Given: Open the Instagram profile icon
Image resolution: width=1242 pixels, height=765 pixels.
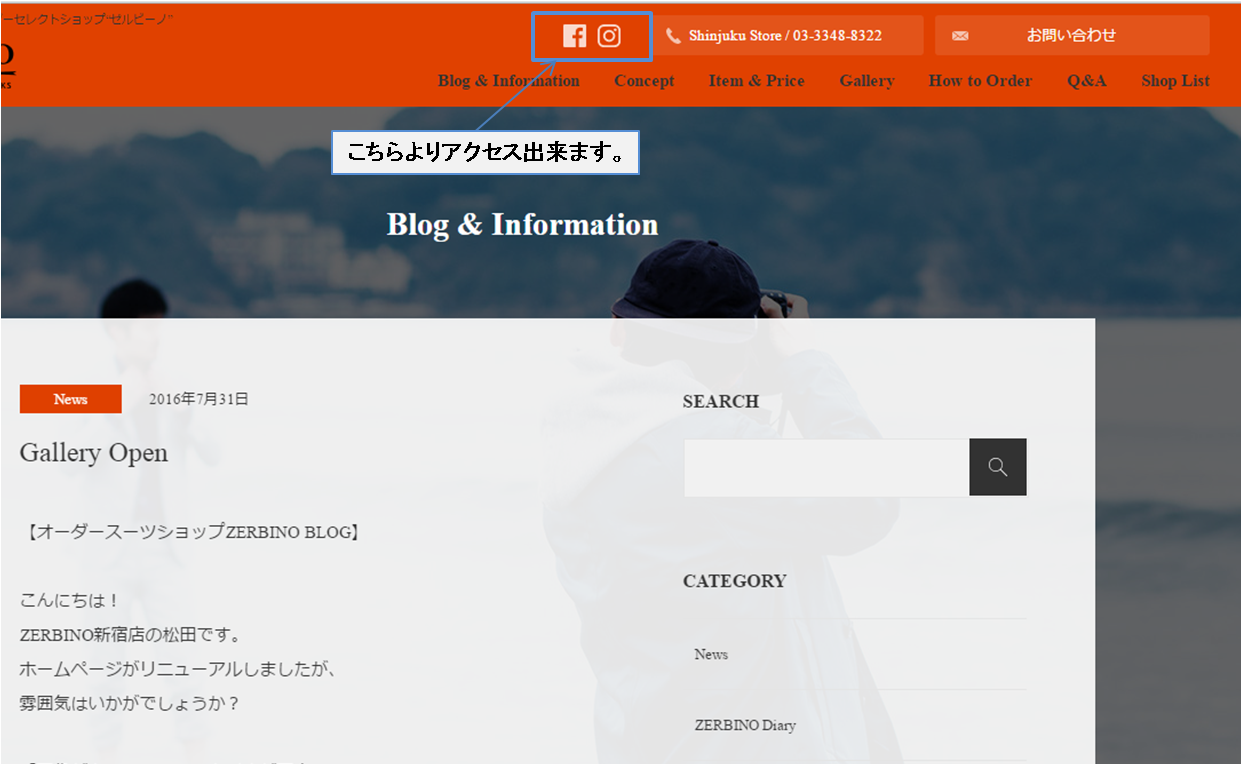Looking at the screenshot, I should coord(609,36).
